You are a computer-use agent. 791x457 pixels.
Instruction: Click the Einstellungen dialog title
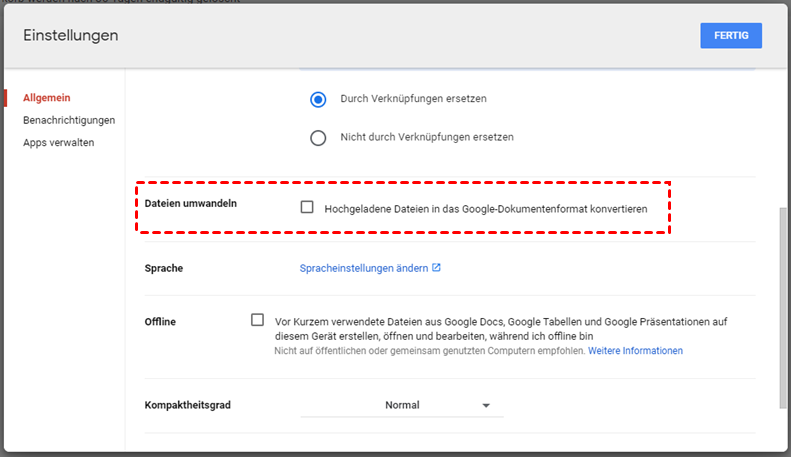tap(70, 36)
